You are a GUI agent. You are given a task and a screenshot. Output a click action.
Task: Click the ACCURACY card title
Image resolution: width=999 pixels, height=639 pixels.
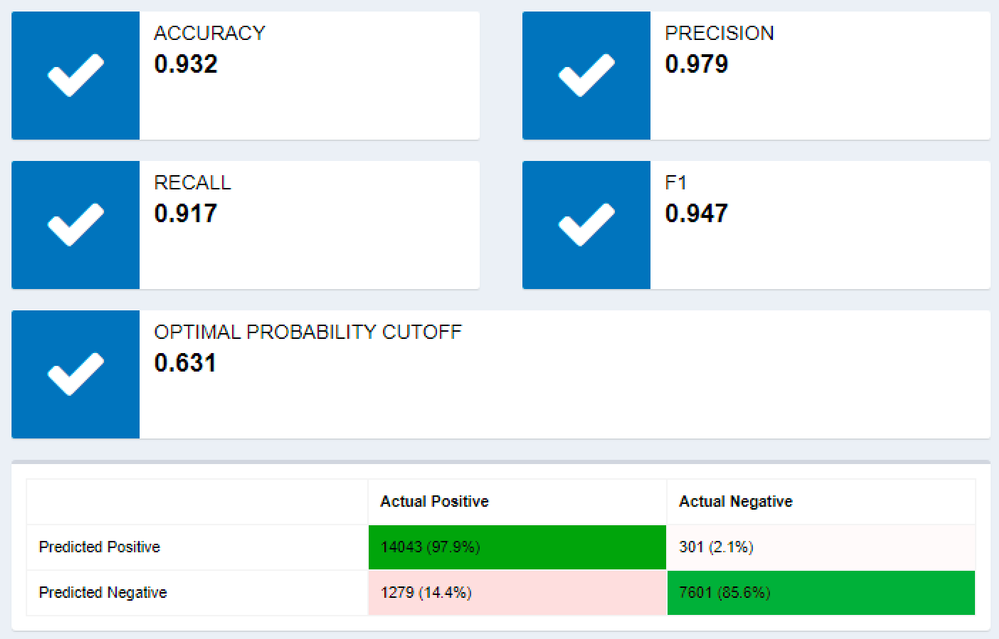(210, 33)
